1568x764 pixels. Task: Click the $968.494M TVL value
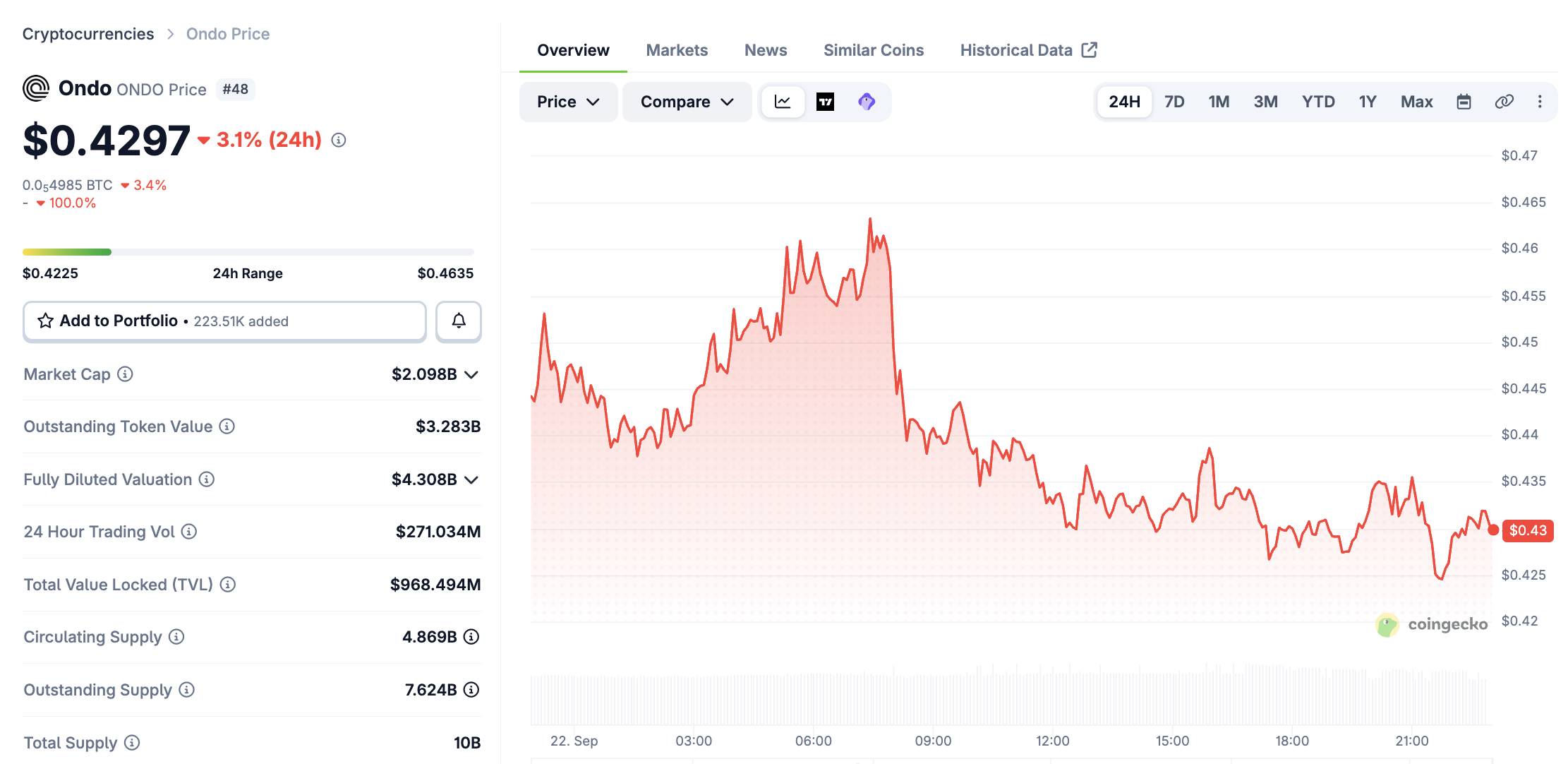tap(435, 585)
